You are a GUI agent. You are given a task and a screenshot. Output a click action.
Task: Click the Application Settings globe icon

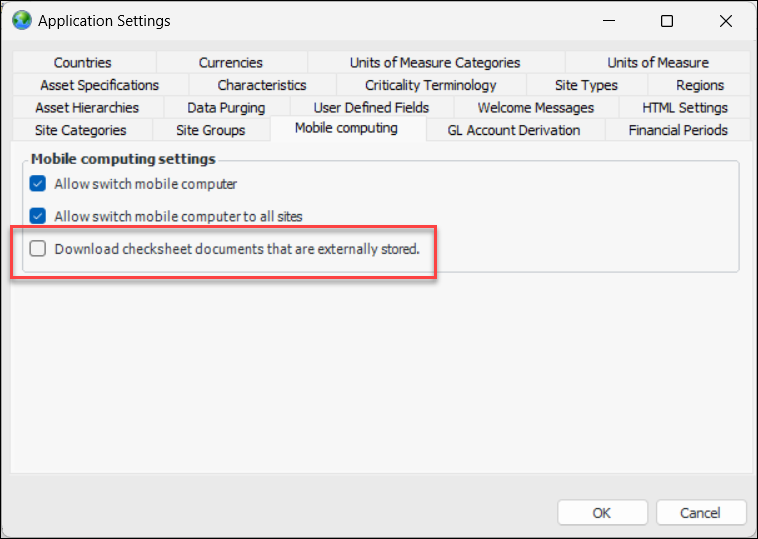[x=21, y=20]
